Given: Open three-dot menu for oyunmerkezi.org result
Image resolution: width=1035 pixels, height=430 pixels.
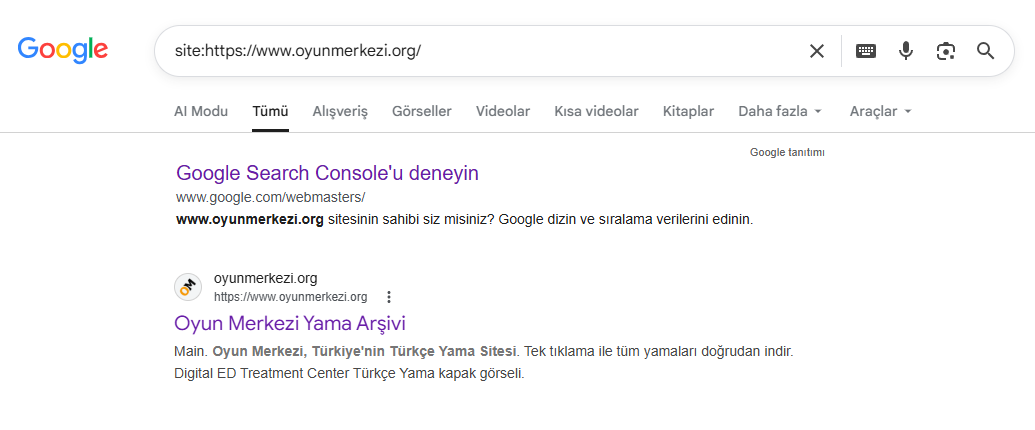Looking at the screenshot, I should coord(389,297).
